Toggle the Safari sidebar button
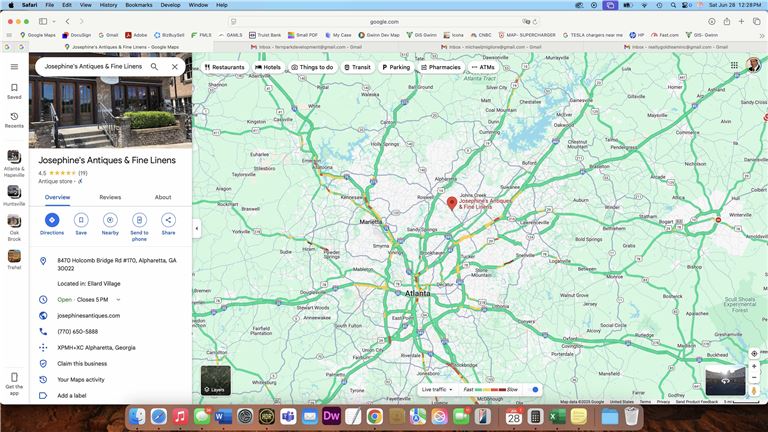This screenshot has height=432, width=768. pyautogui.click(x=43, y=22)
